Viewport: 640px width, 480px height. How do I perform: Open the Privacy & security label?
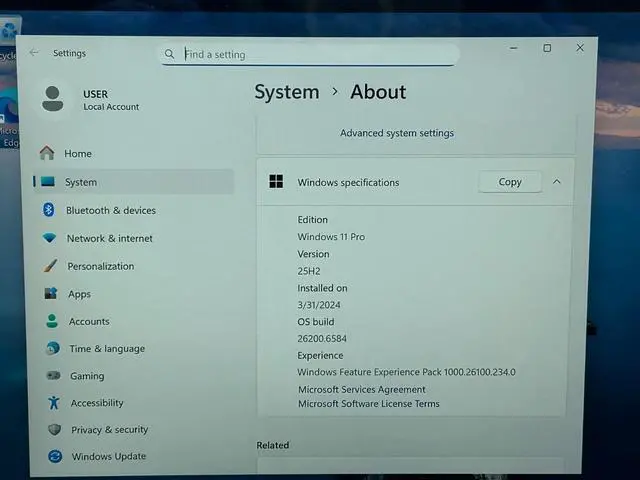(109, 430)
